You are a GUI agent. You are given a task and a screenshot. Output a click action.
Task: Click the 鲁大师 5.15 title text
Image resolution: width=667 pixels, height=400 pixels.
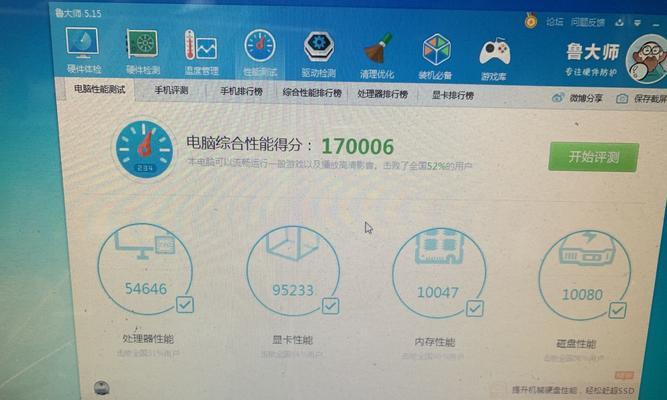pyautogui.click(x=78, y=13)
